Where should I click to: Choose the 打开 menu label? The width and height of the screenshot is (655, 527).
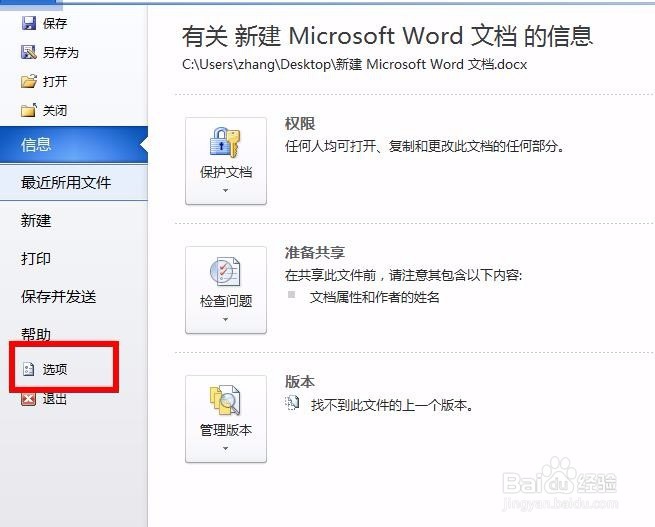[x=55, y=81]
